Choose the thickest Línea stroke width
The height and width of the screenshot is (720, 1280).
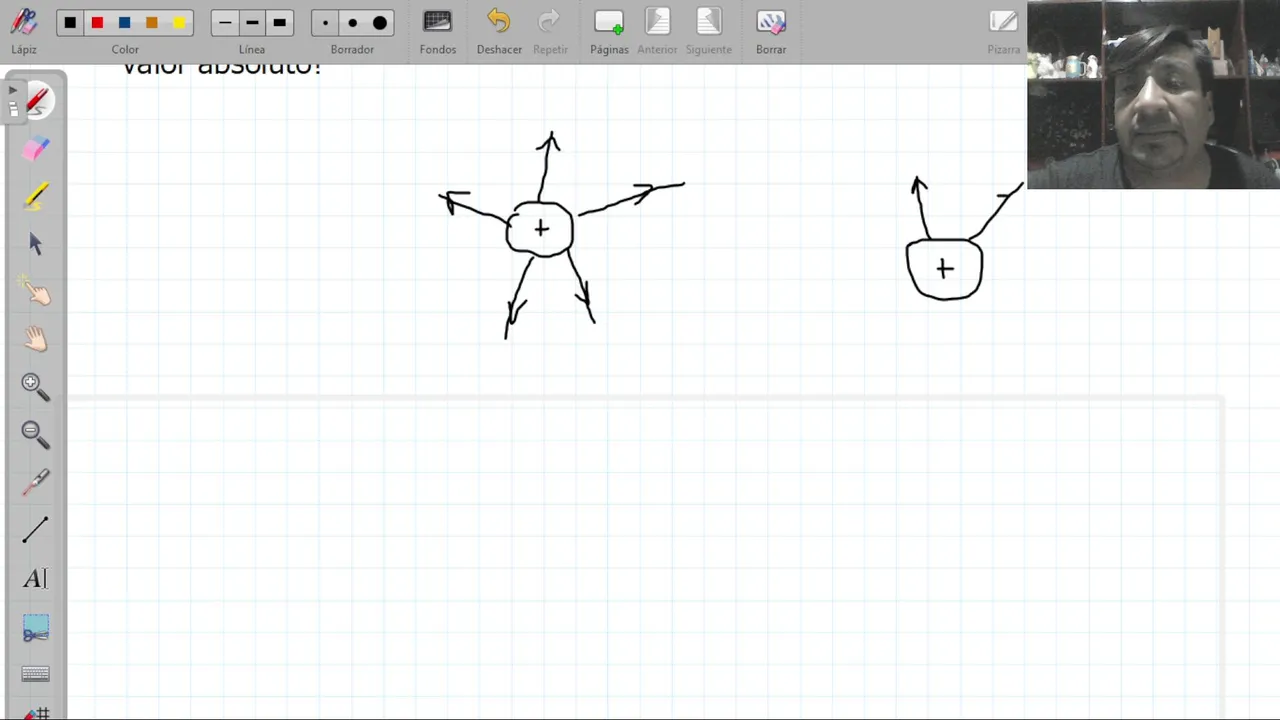pos(279,23)
